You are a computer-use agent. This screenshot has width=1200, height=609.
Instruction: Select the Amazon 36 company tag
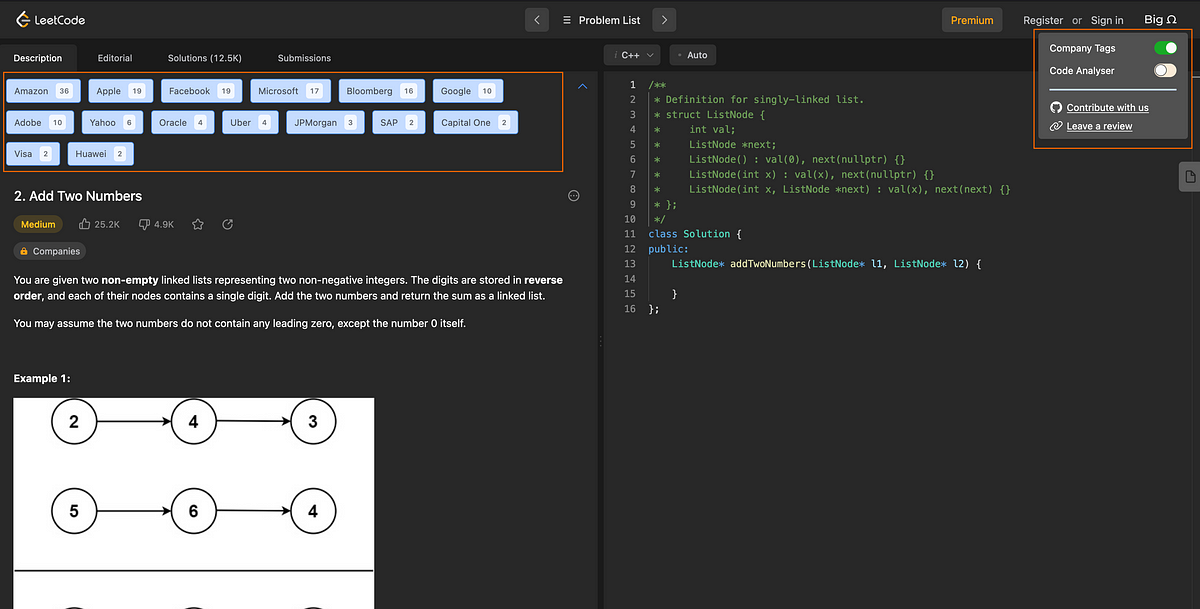click(43, 91)
